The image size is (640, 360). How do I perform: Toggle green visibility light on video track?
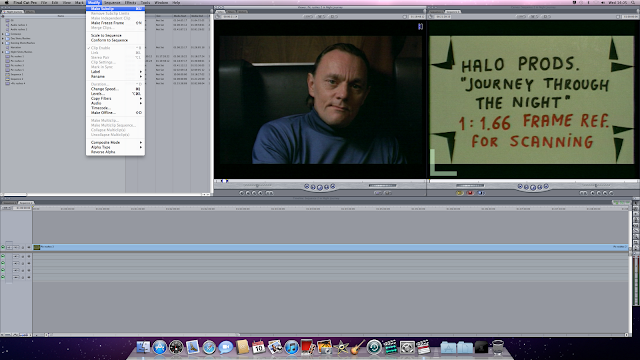click(x=3, y=247)
